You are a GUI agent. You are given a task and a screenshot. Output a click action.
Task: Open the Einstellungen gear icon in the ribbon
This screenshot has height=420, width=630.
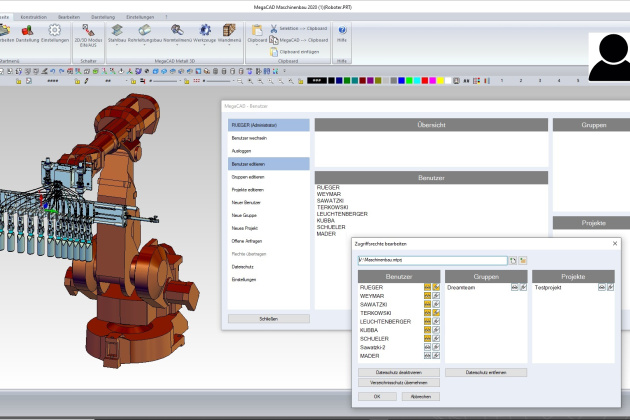tap(55, 32)
